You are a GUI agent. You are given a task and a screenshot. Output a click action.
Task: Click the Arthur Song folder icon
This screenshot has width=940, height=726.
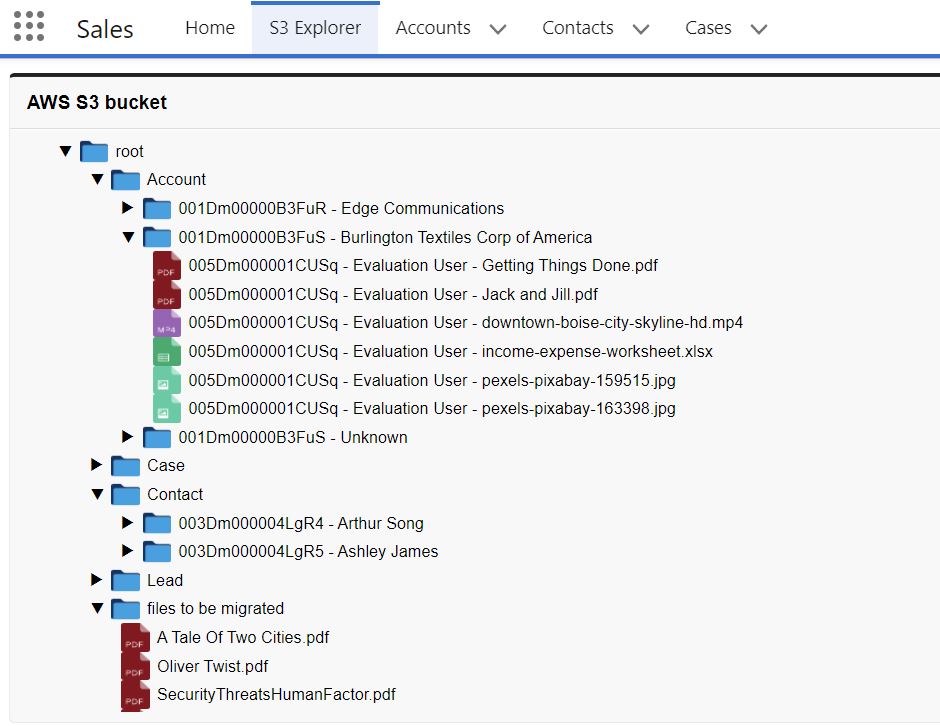[157, 523]
